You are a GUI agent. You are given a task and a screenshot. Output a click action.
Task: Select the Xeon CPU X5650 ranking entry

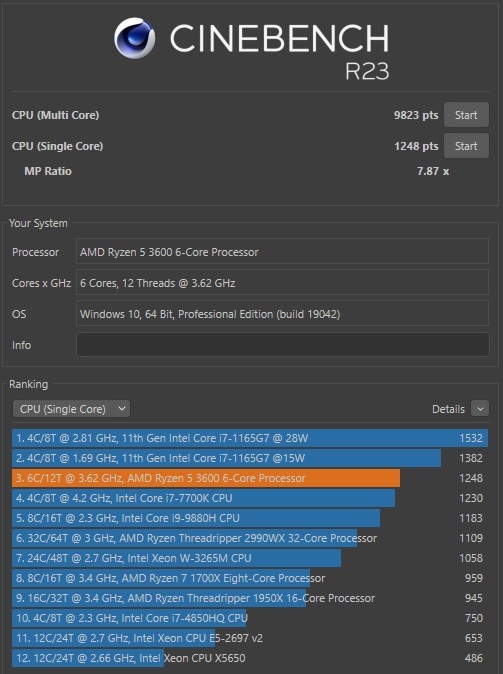[x=250, y=658]
